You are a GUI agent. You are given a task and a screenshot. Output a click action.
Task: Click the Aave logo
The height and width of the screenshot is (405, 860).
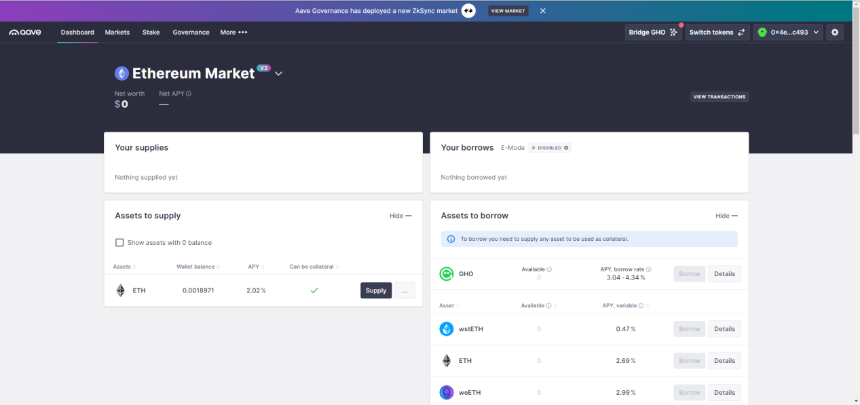tap(25, 32)
